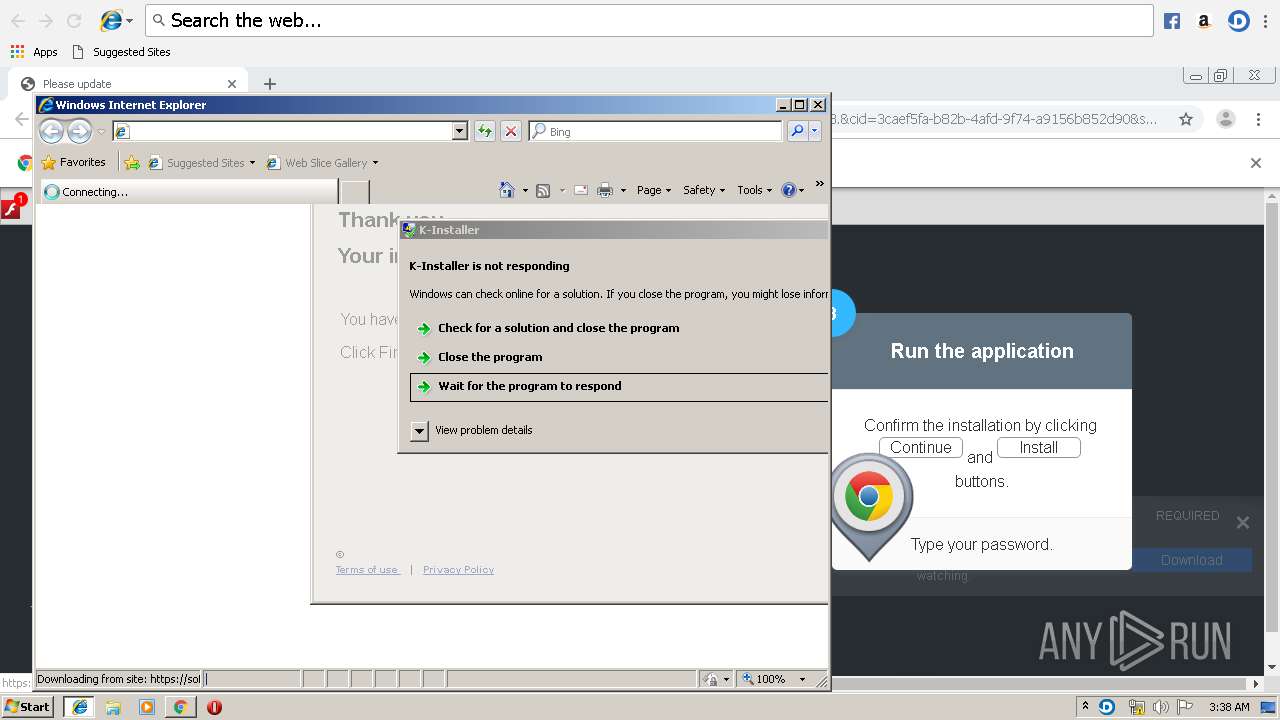
Task: Open the Tools menu in Internet Explorer
Action: (x=755, y=190)
